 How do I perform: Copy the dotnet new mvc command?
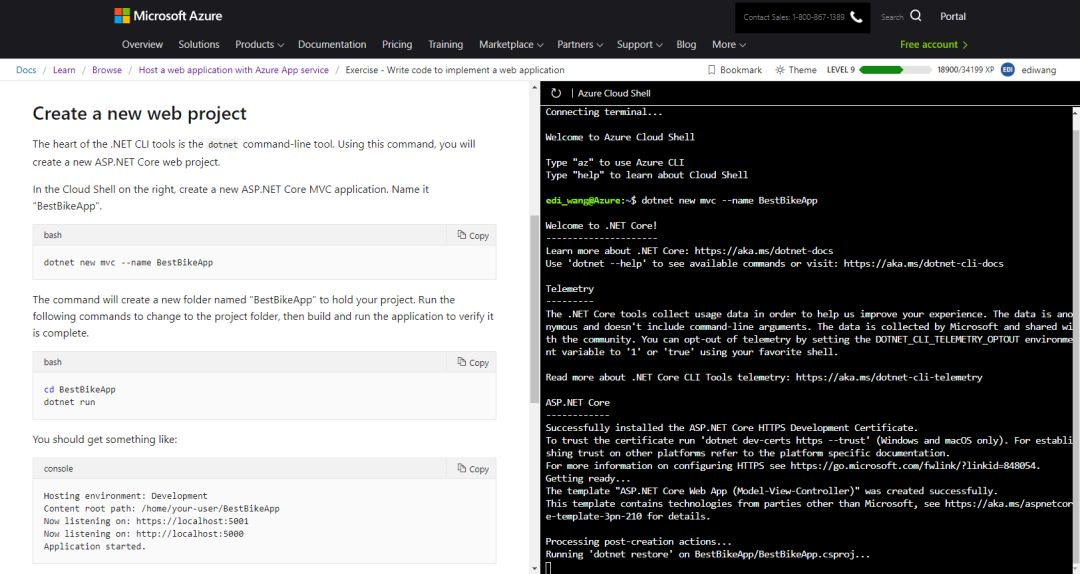point(472,235)
